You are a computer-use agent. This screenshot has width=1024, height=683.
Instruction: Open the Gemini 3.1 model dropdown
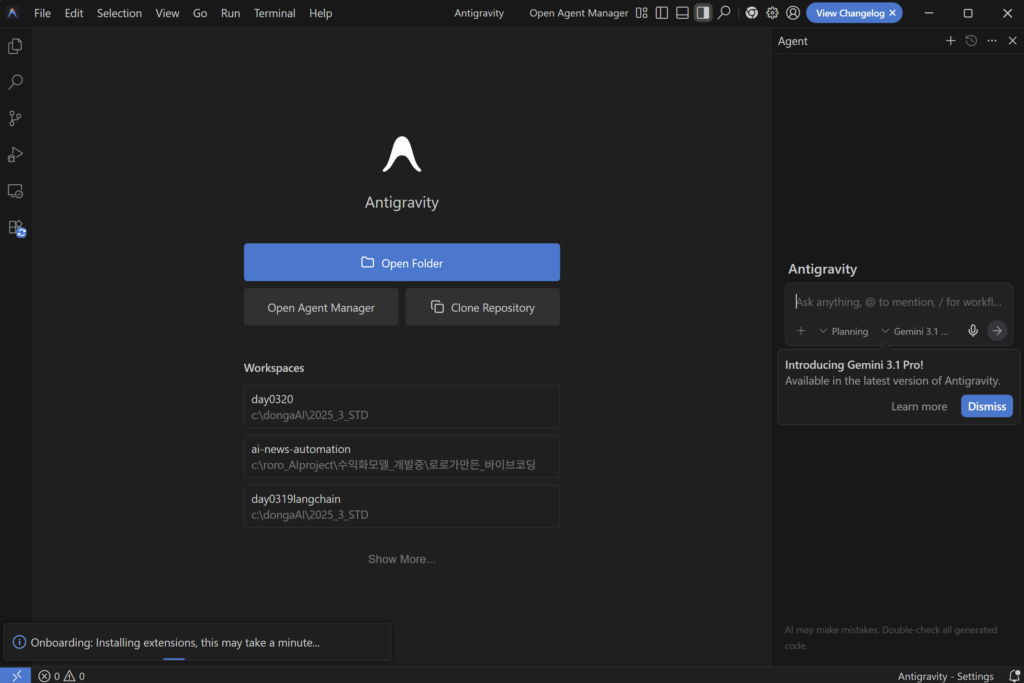coord(914,331)
